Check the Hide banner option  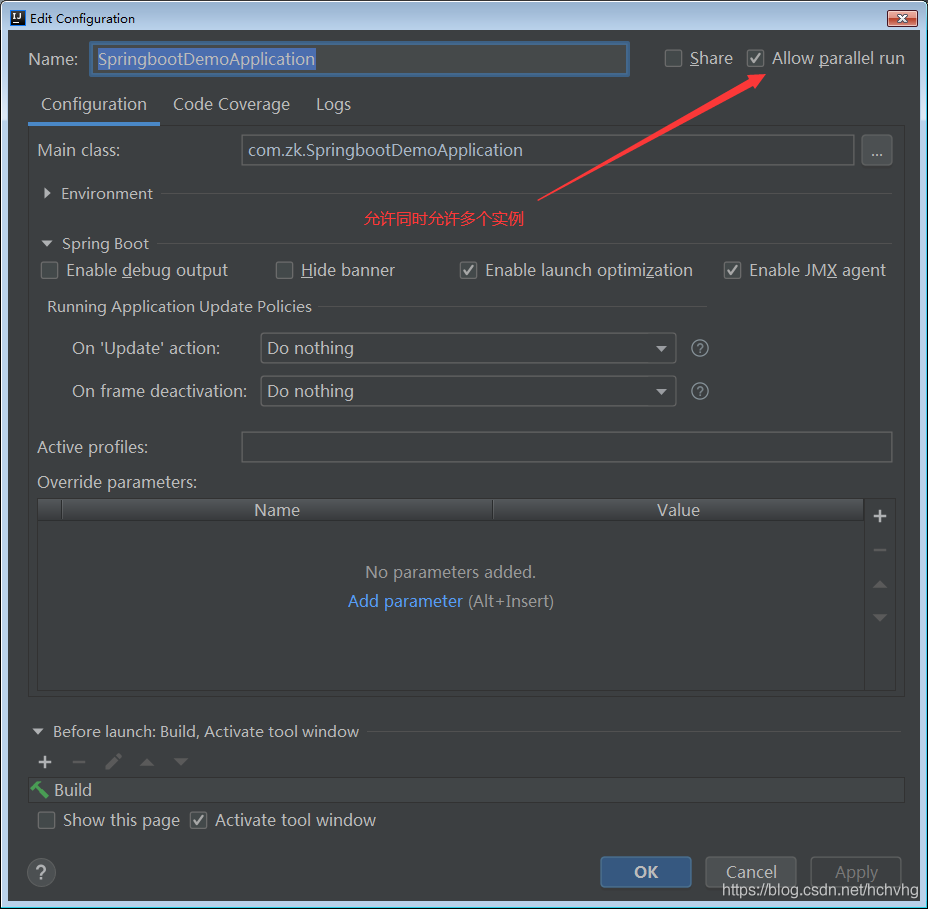(285, 270)
